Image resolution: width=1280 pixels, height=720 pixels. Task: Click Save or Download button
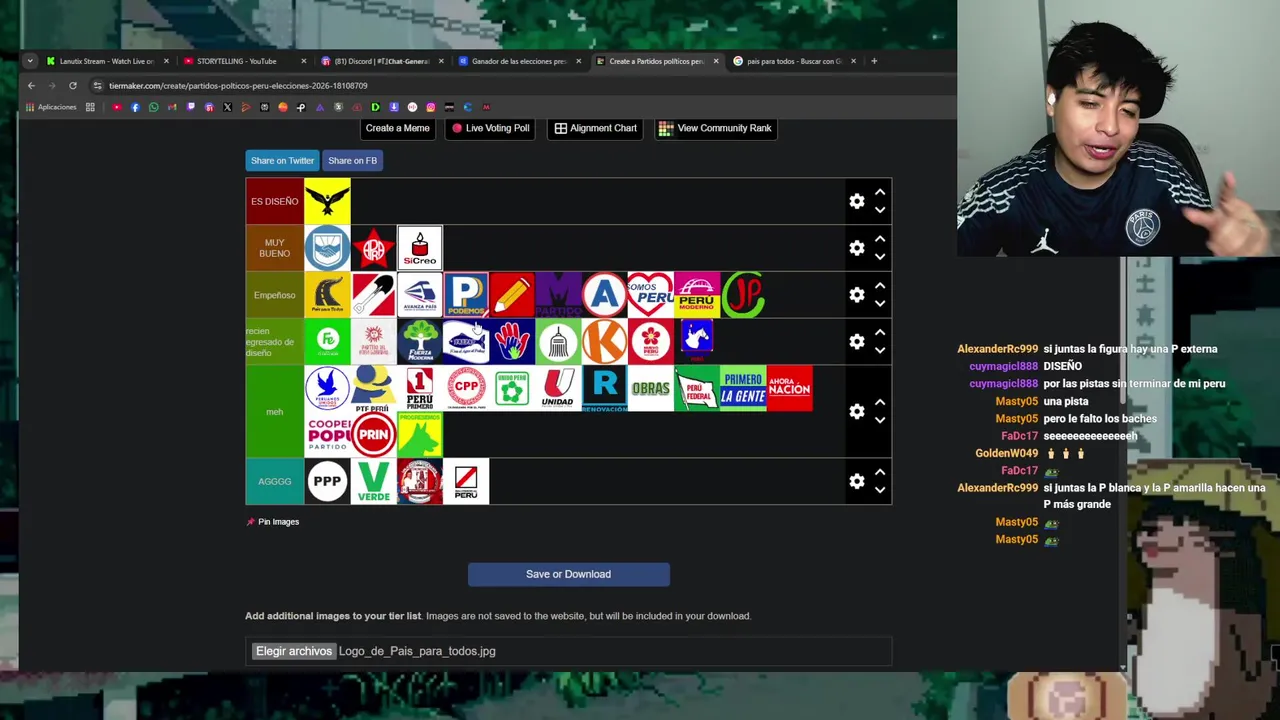568,574
